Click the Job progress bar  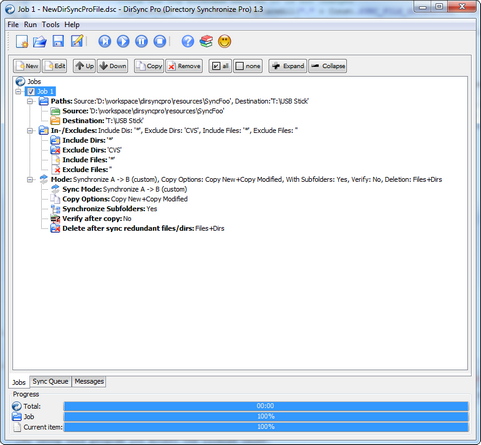[266, 417]
